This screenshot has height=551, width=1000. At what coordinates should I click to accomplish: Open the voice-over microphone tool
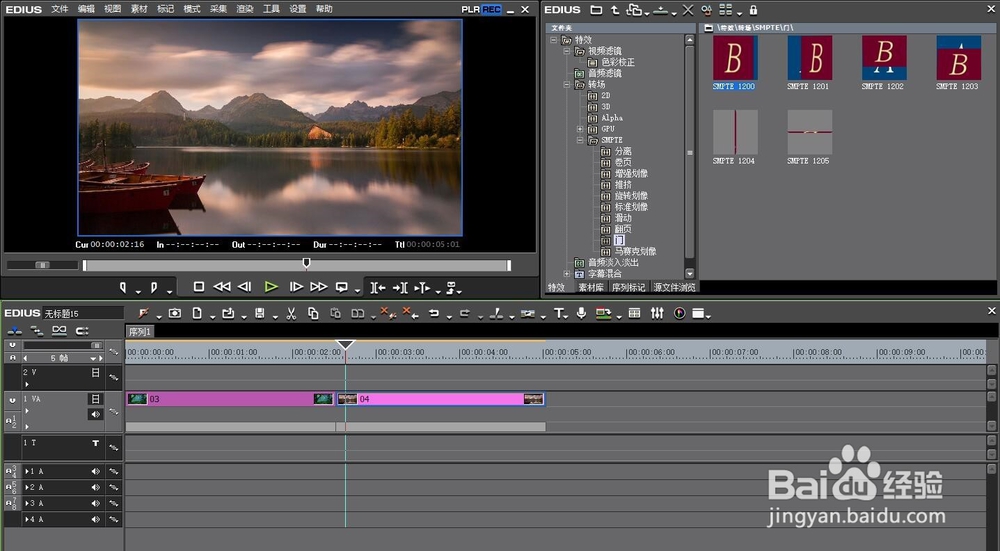(581, 313)
